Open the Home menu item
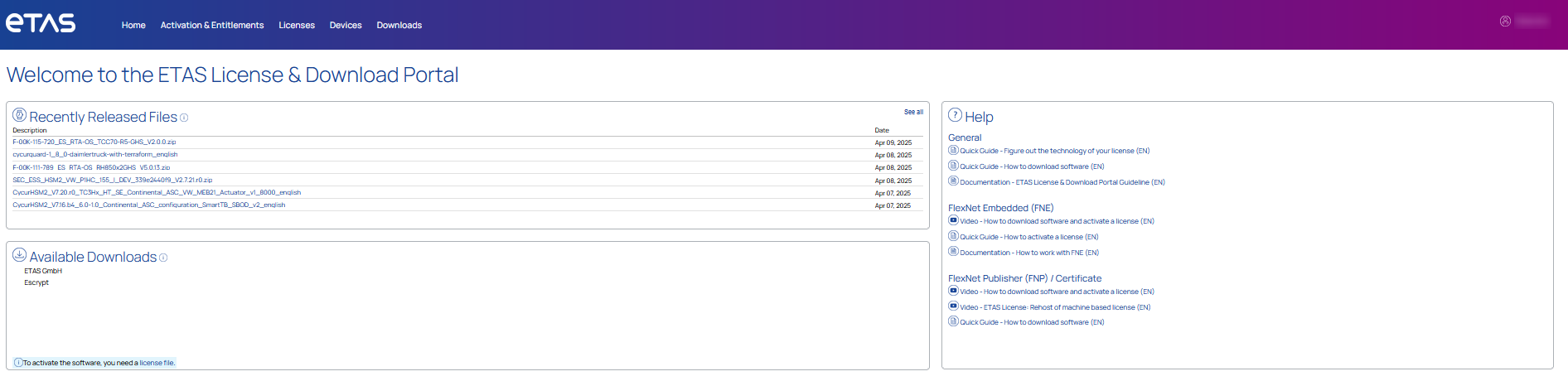This screenshot has width=1568, height=381. coord(133,26)
